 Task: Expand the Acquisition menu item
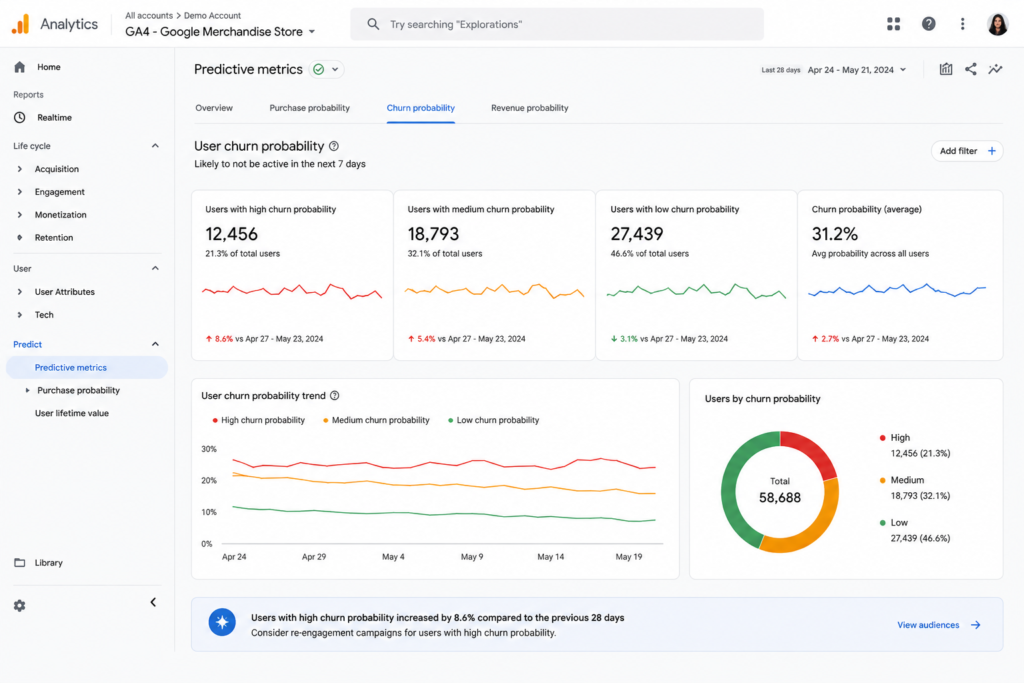coord(20,169)
